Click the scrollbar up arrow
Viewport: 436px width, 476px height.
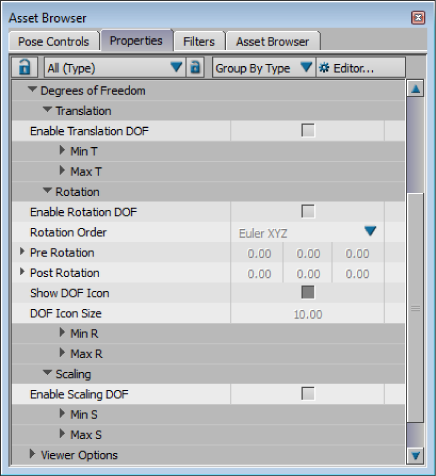[415, 89]
